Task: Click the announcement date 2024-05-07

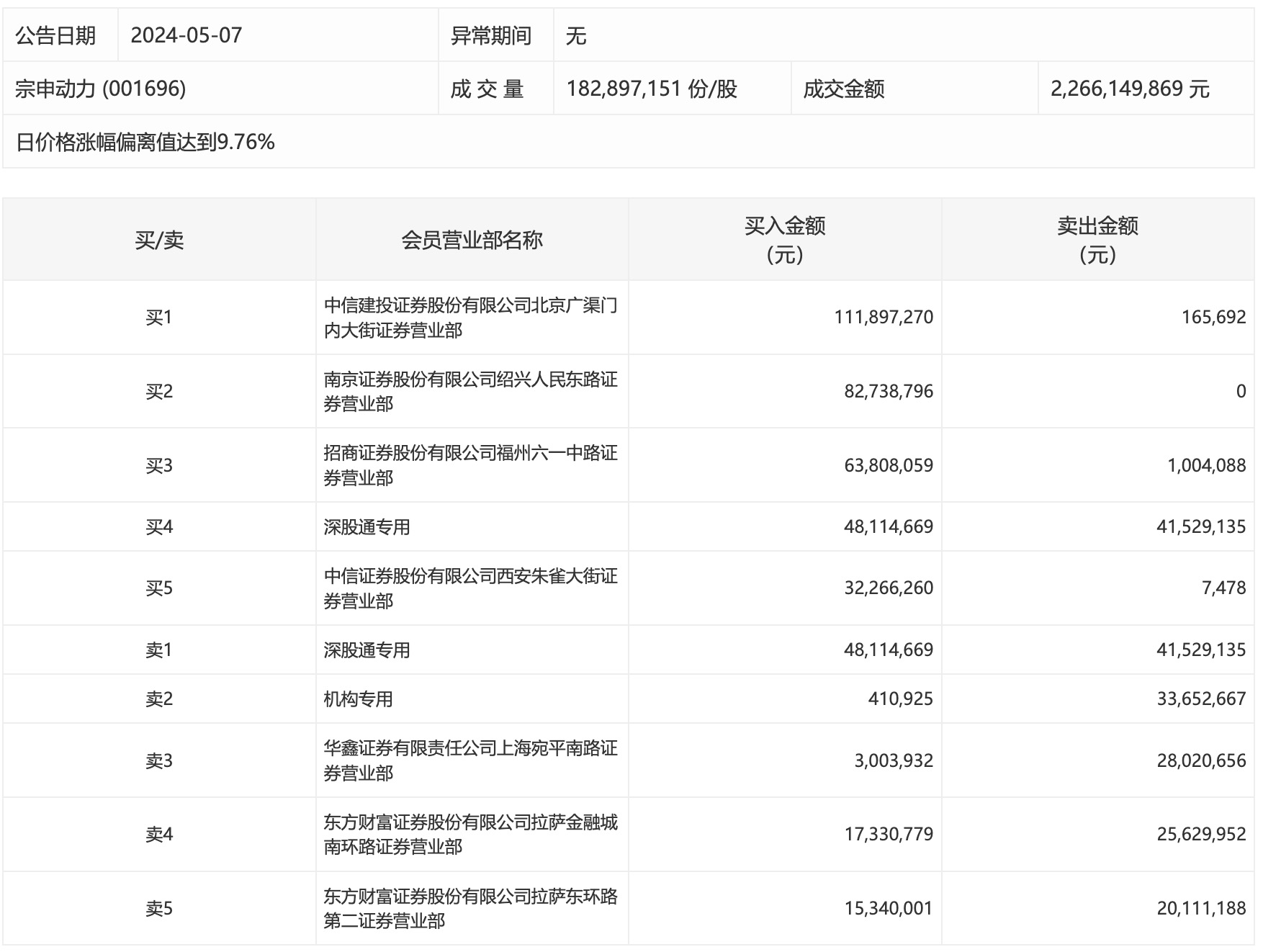Action: 186,35
